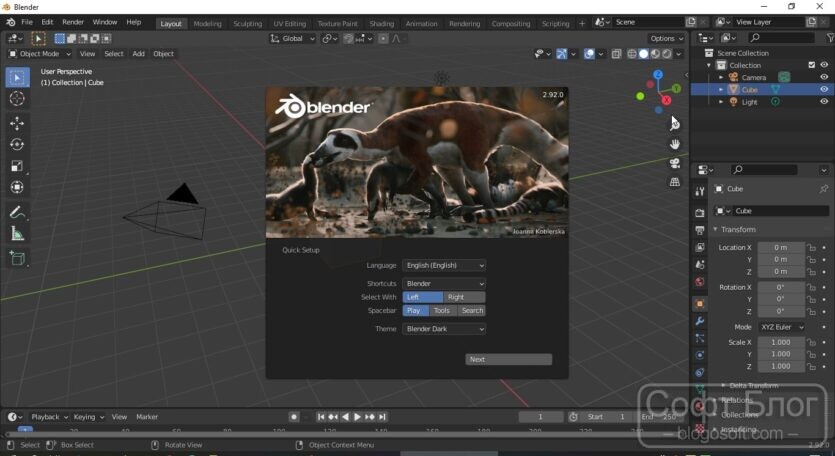Image resolution: width=835 pixels, height=456 pixels.
Task: Click the Z axis of navigation gizmo
Action: click(x=658, y=75)
